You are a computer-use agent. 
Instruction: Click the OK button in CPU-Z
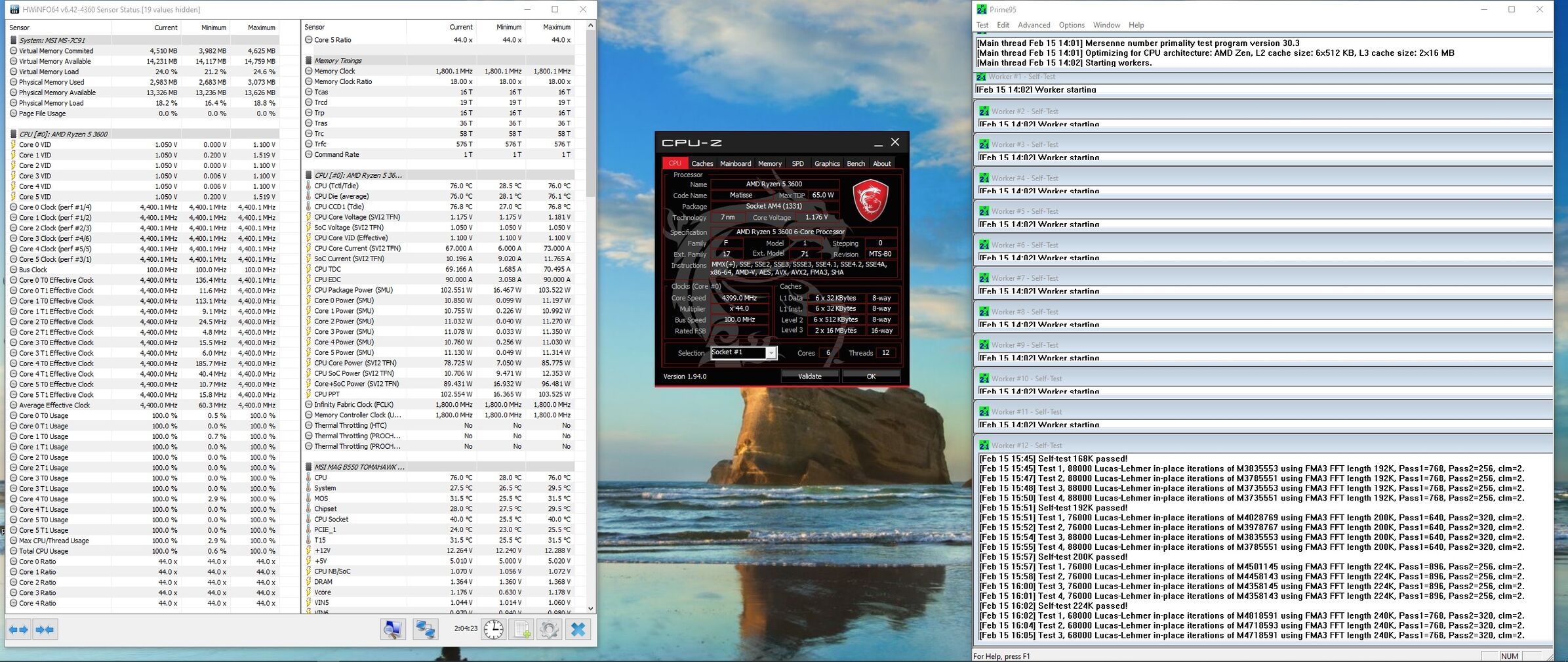point(871,376)
